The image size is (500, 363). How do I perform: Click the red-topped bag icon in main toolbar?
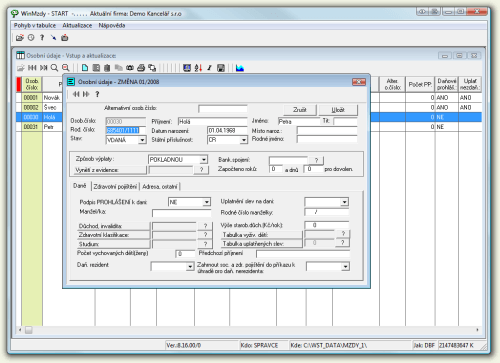[65, 38]
